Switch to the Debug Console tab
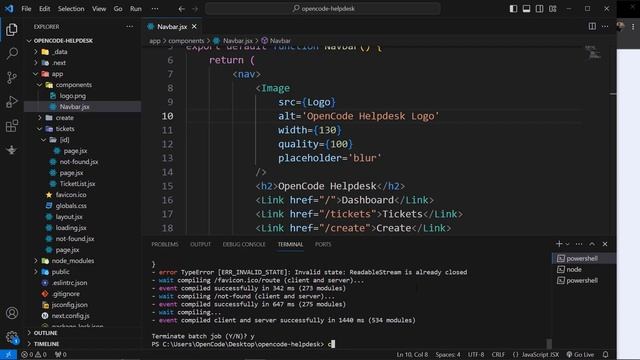The height and width of the screenshot is (360, 640). (x=244, y=244)
